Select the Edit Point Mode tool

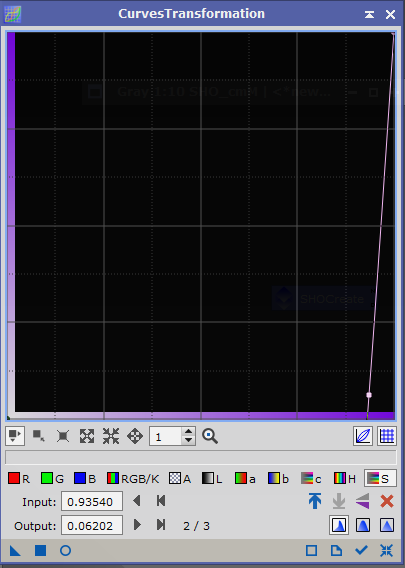pos(15,436)
